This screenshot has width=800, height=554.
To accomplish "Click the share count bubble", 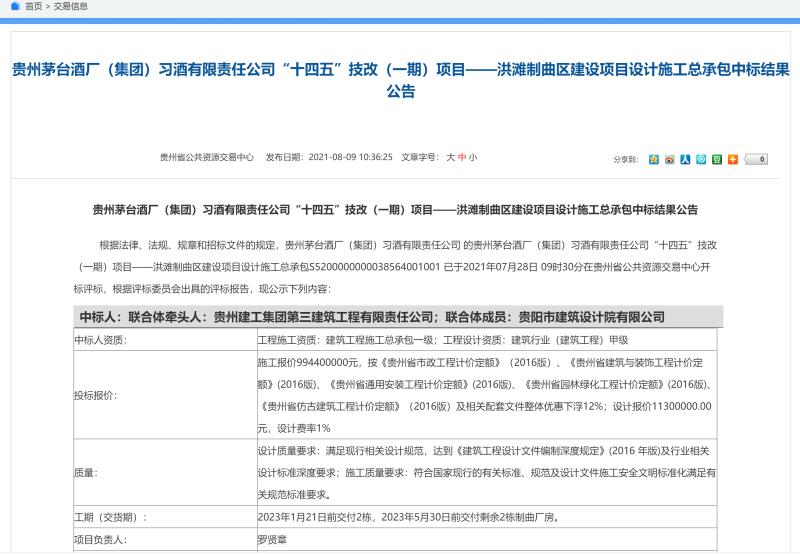I will pyautogui.click(x=757, y=159).
